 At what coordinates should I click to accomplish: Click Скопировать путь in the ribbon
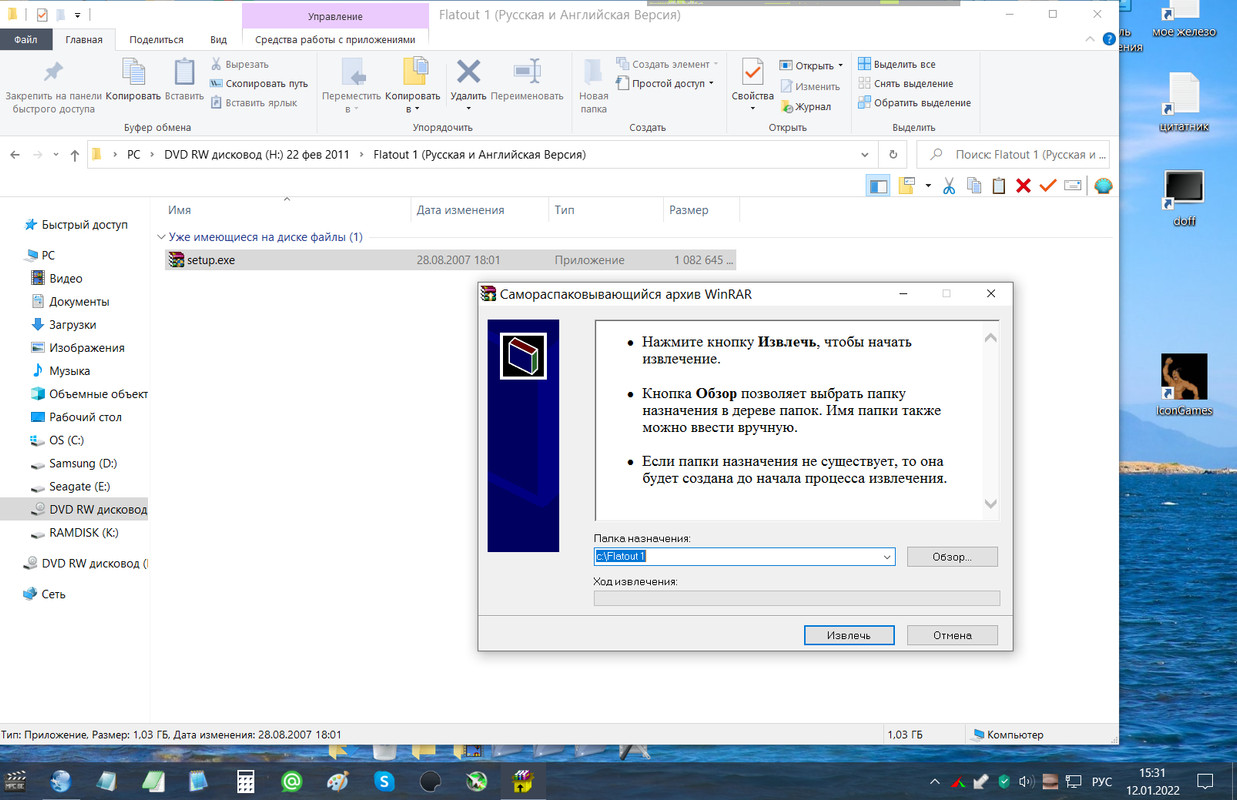[258, 84]
